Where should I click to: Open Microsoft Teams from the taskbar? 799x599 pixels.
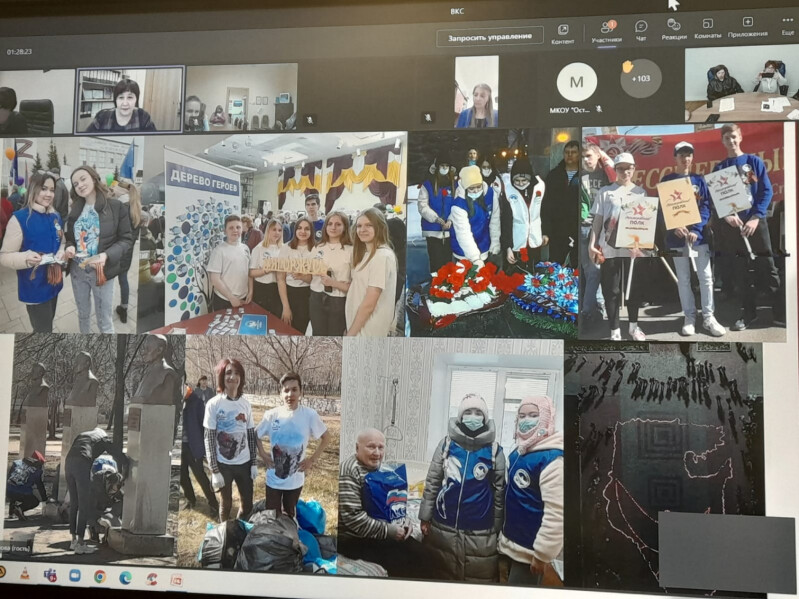tap(50, 575)
